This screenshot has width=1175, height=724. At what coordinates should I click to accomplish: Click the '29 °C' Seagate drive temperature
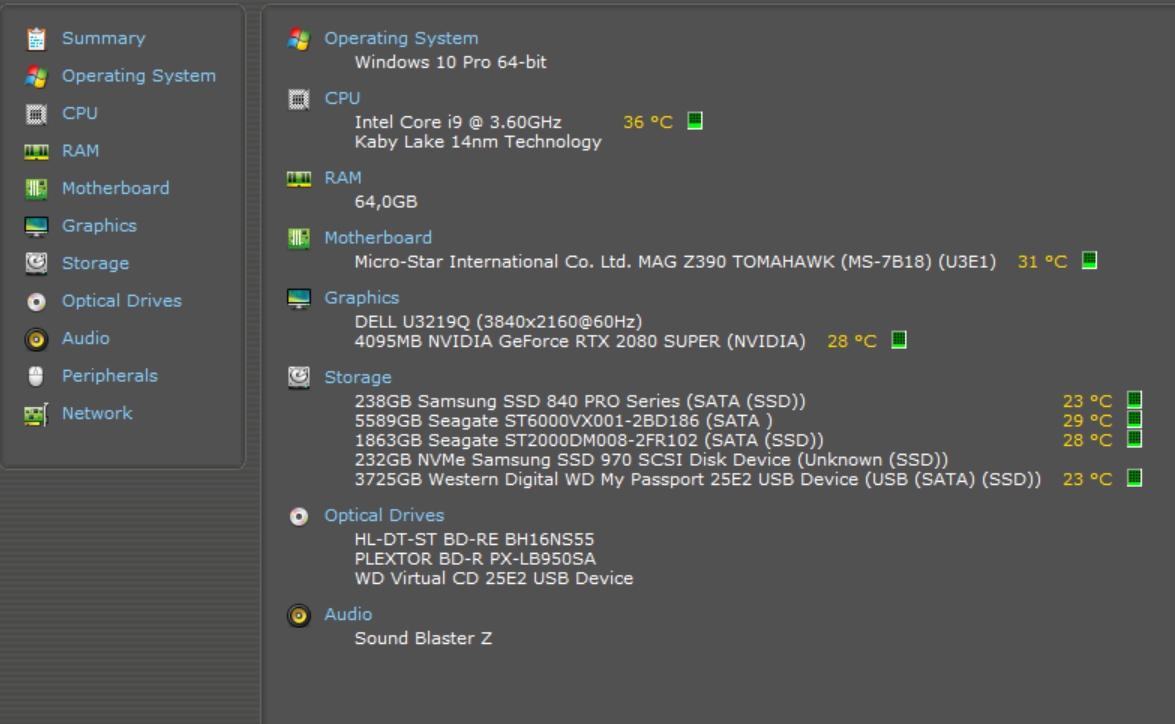pos(1087,420)
